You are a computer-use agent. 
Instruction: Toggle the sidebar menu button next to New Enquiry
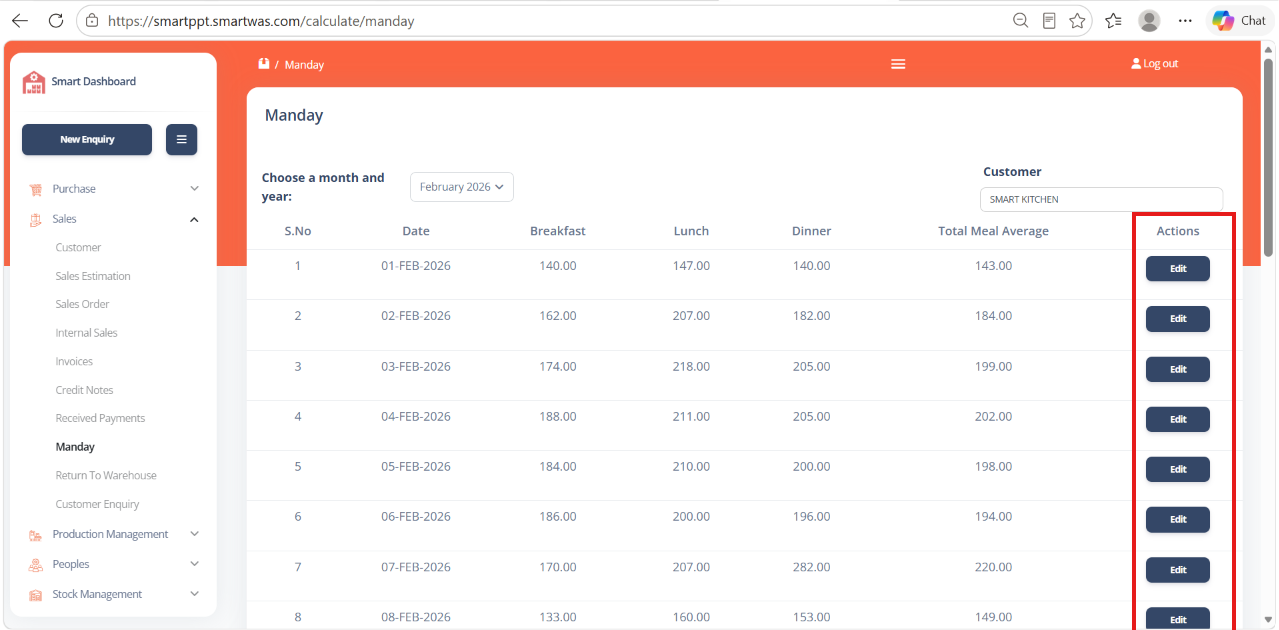[x=181, y=140]
